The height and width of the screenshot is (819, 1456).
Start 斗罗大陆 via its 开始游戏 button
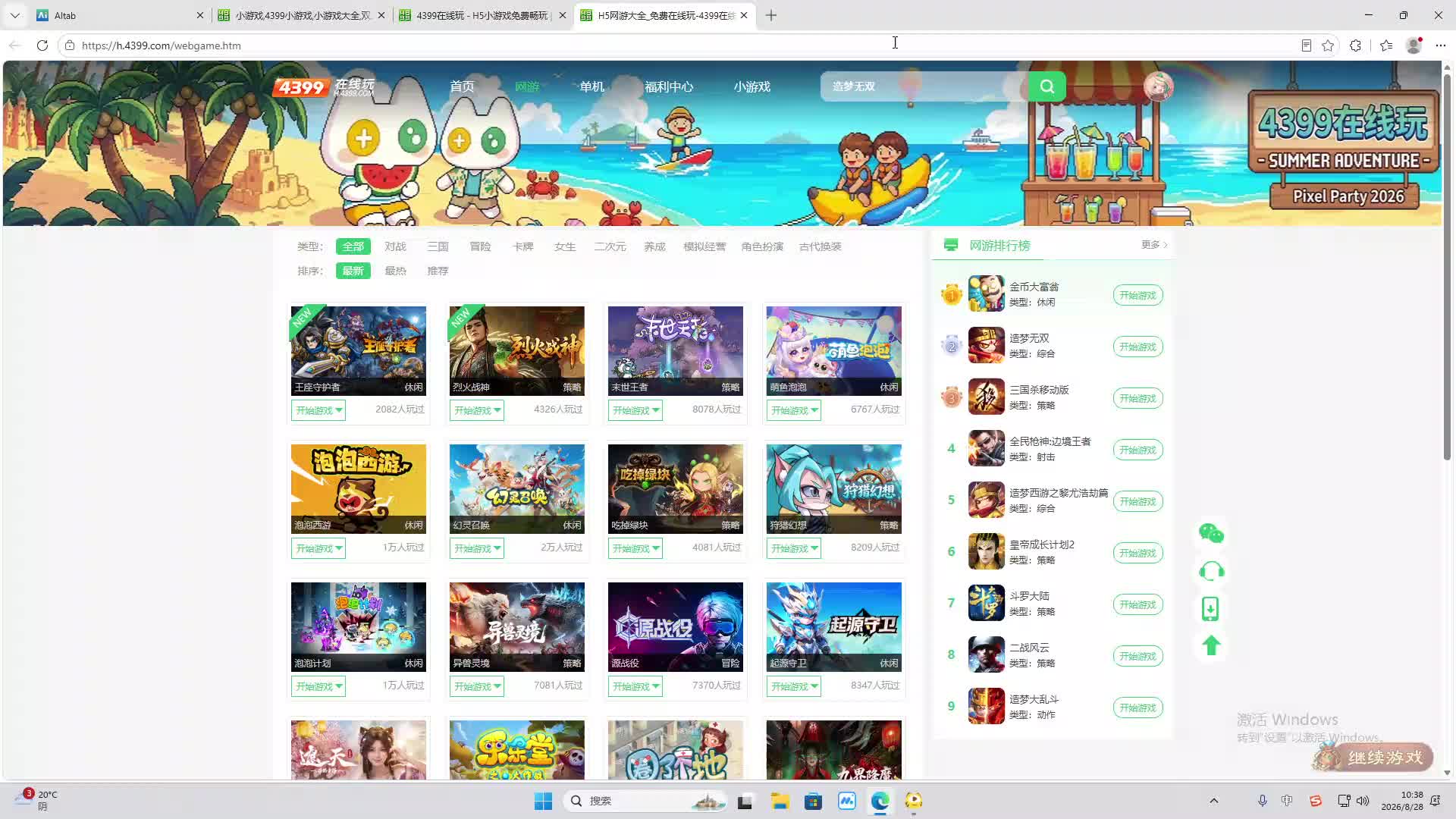[x=1137, y=604]
